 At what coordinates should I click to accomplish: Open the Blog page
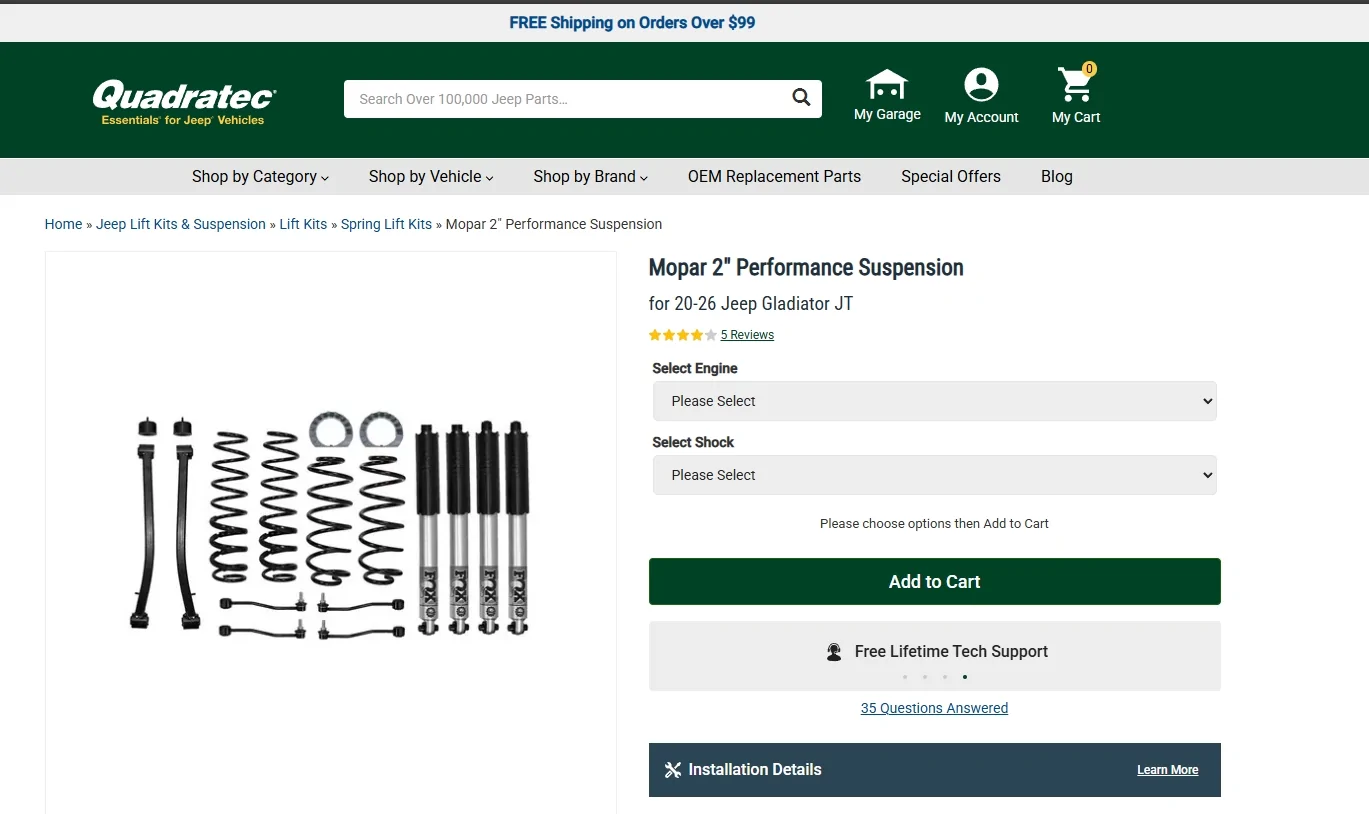1057,177
